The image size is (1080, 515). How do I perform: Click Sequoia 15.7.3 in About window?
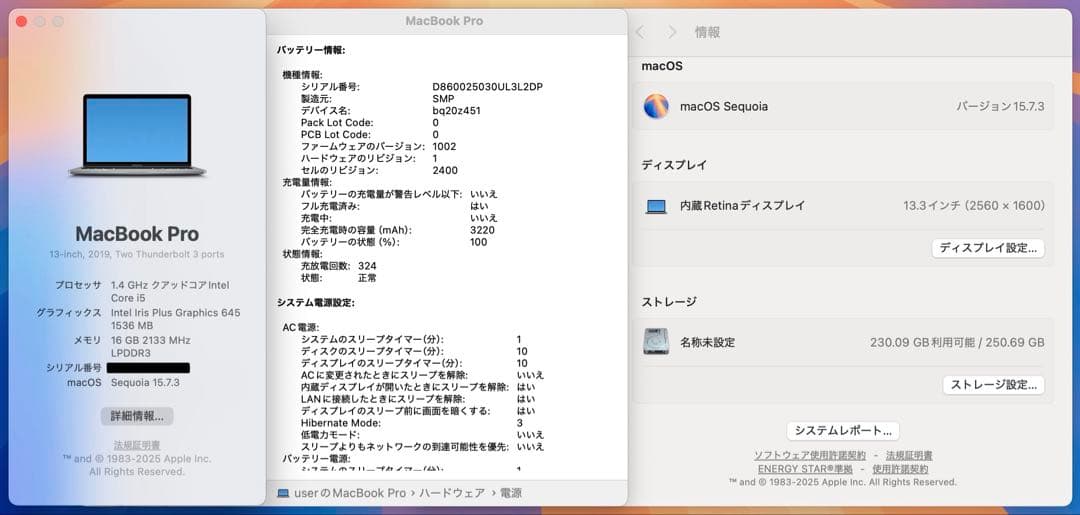coord(145,383)
